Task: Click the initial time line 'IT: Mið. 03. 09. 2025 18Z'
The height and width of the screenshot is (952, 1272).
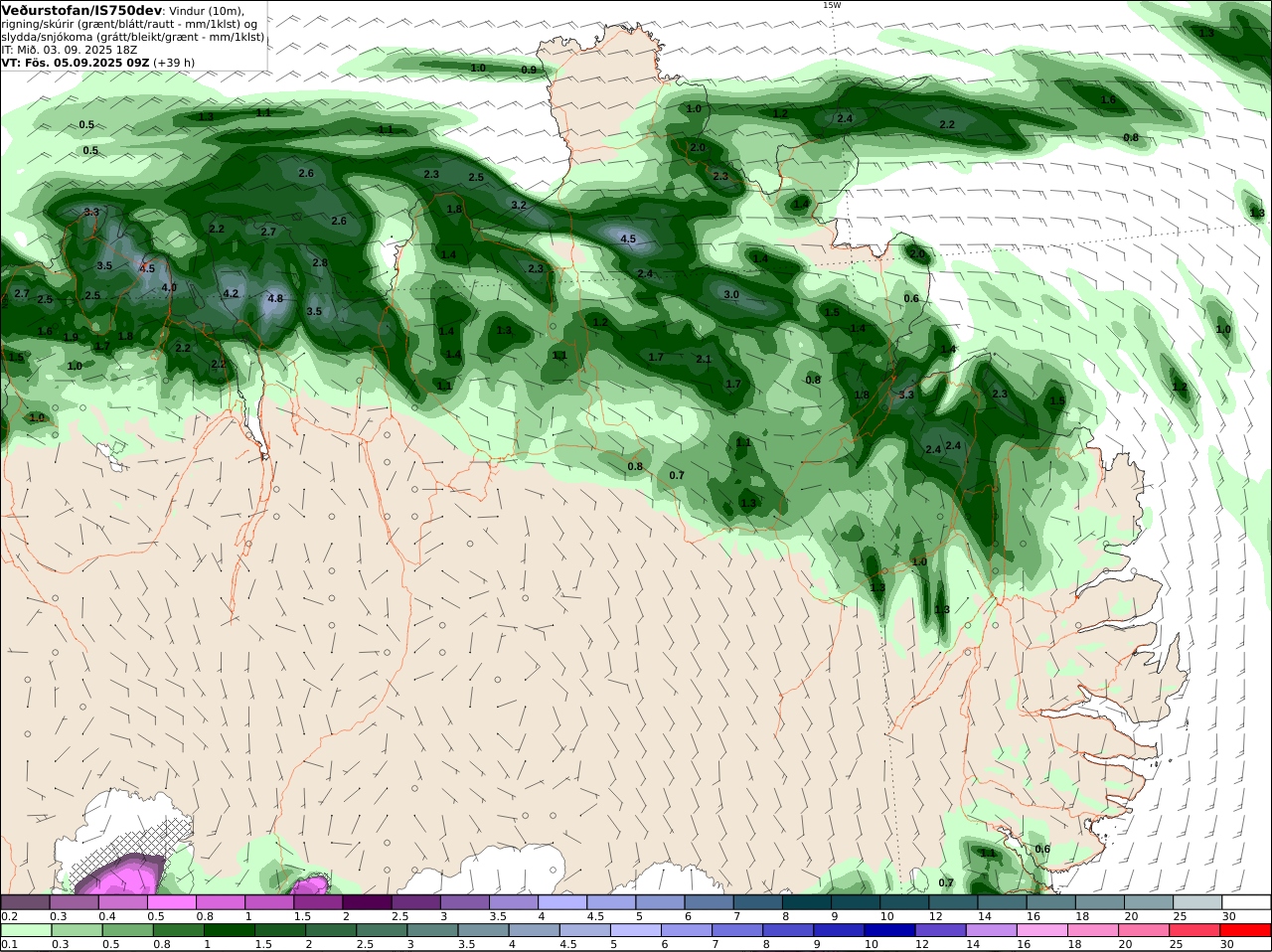Action: tap(70, 50)
